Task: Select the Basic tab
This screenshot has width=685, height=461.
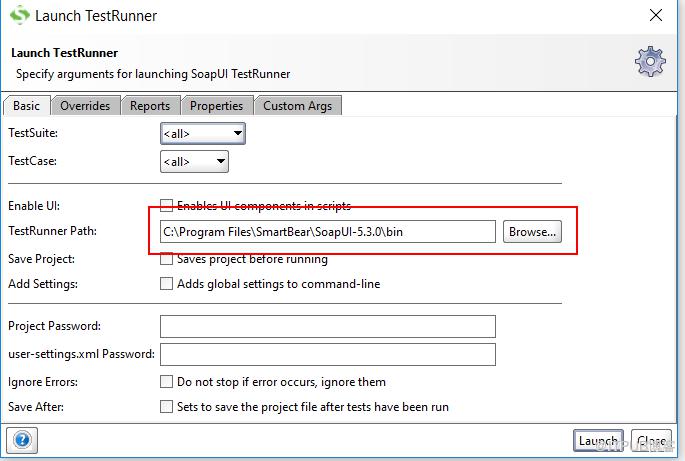Action: [26, 106]
